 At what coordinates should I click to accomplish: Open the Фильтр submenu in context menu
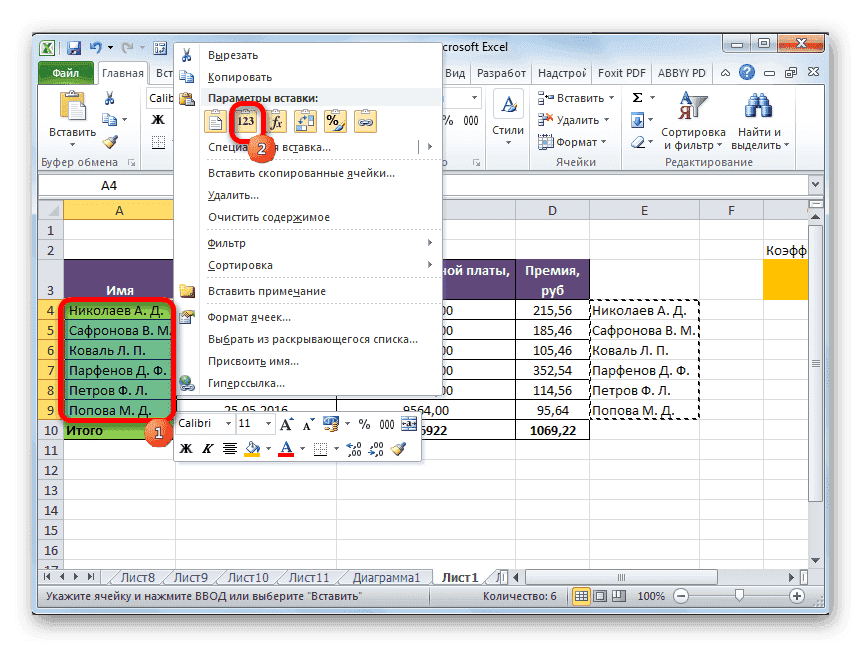pyautogui.click(x=228, y=243)
